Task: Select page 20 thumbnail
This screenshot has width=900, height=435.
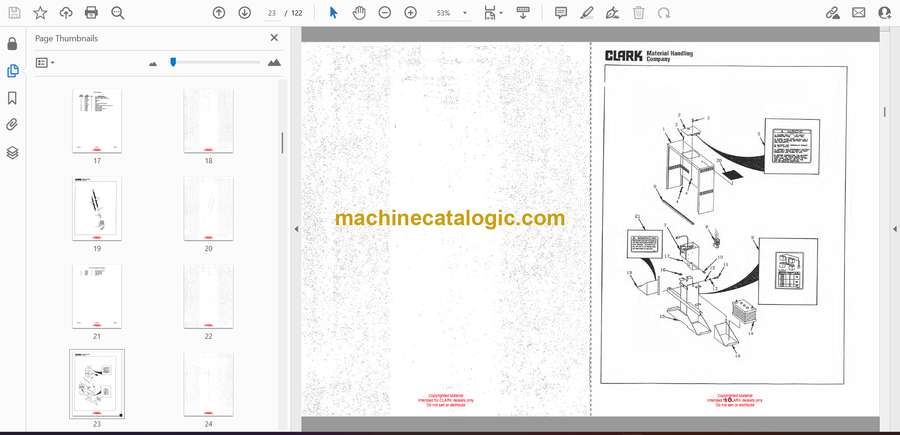Action: (x=208, y=208)
